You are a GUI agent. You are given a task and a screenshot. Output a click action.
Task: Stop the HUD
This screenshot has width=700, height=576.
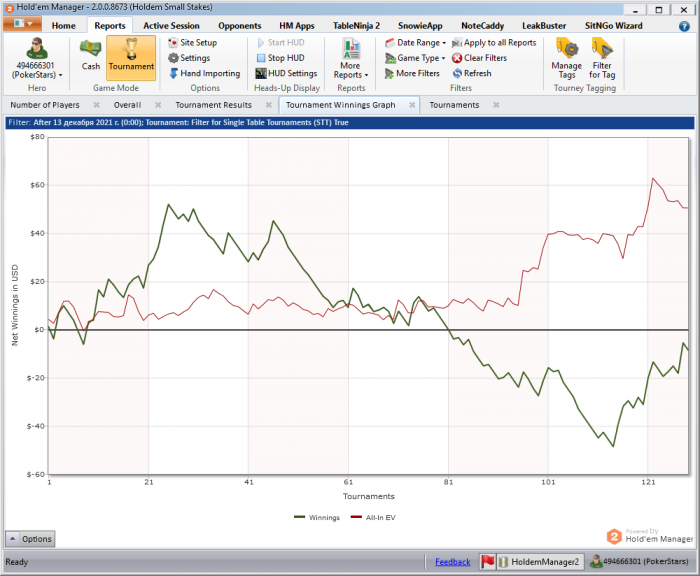(x=260, y=58)
